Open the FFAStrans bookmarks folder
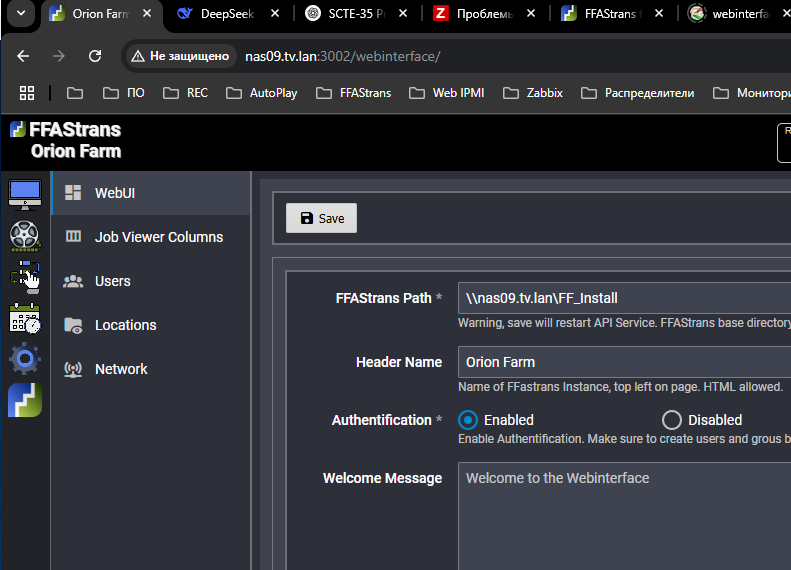The height and width of the screenshot is (570, 791). coord(354,93)
